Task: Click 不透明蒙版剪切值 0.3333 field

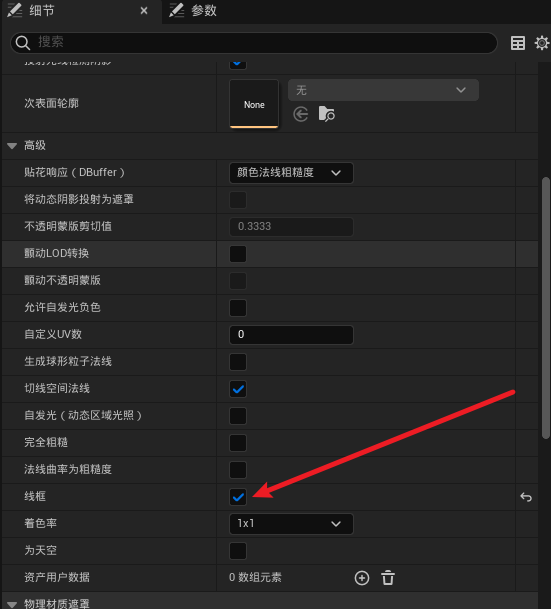Action: click(291, 227)
